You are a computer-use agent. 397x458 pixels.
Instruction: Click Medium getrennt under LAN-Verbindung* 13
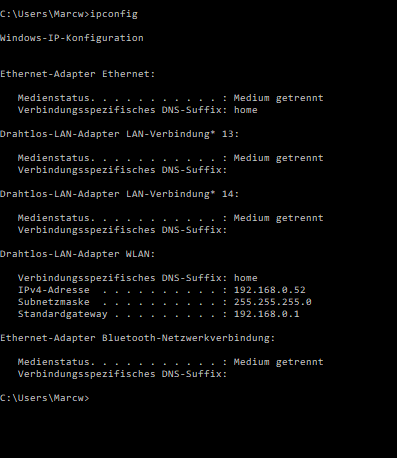coord(278,158)
